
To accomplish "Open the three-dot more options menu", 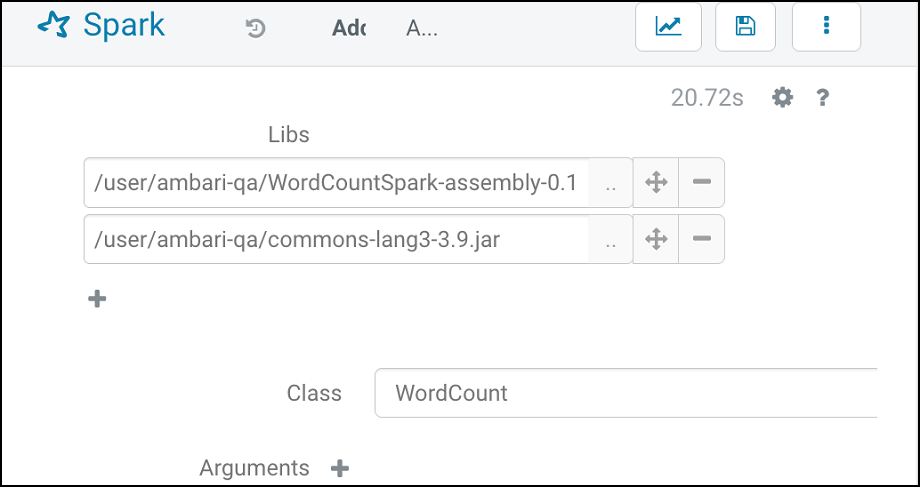I will pos(826,27).
